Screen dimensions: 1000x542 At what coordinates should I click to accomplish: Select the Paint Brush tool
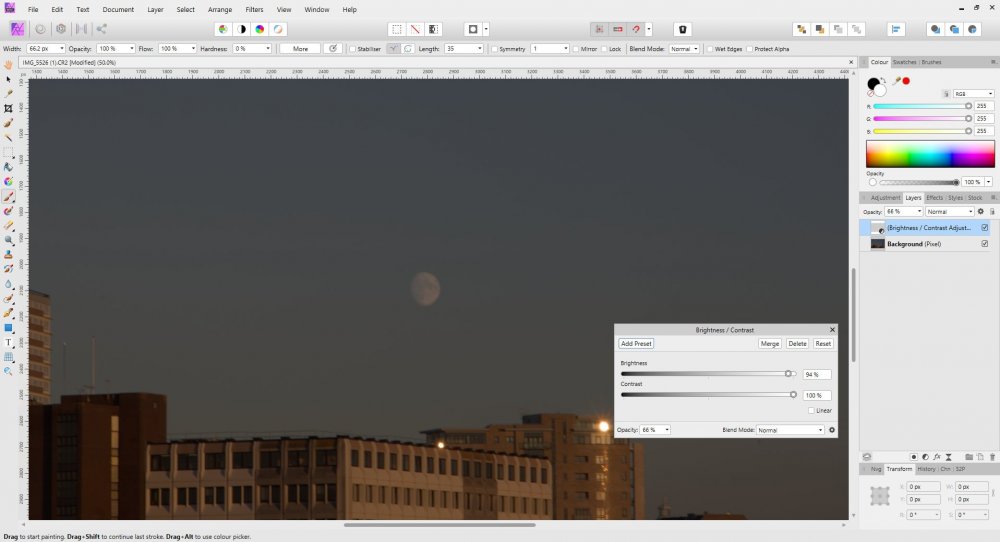(x=8, y=196)
